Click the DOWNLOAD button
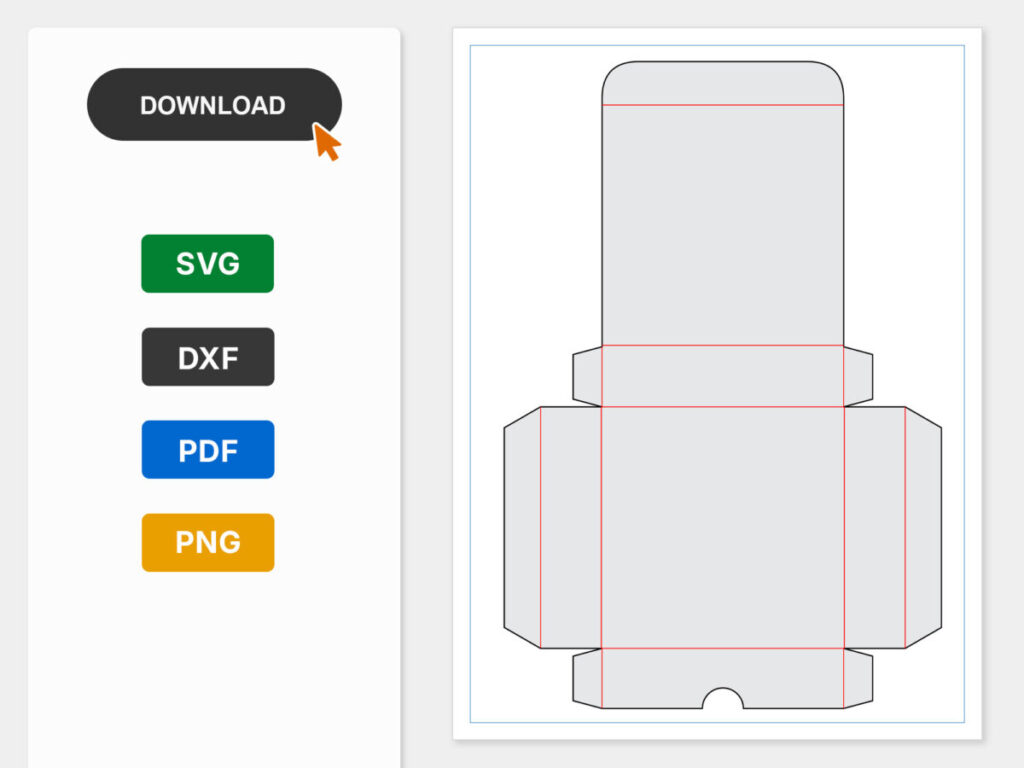Image resolution: width=1024 pixels, height=768 pixels. coord(213,104)
